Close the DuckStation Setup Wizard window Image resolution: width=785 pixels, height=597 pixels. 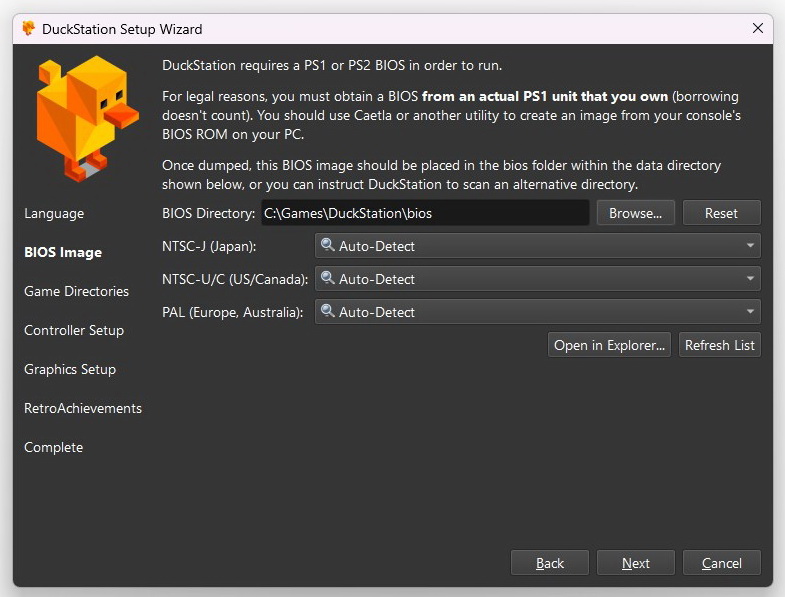[x=758, y=29]
